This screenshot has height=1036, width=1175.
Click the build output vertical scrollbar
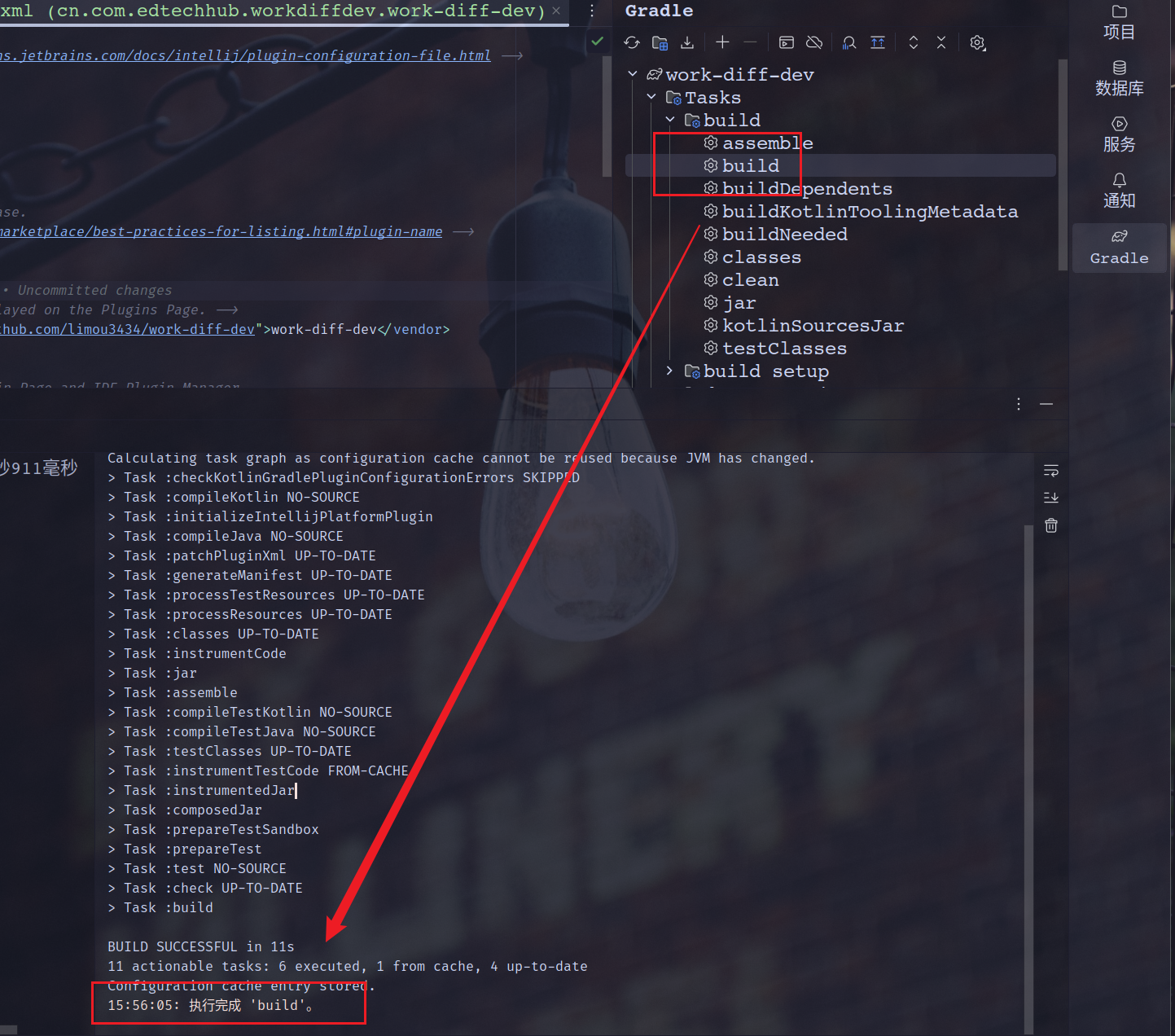pyautogui.click(x=1028, y=733)
